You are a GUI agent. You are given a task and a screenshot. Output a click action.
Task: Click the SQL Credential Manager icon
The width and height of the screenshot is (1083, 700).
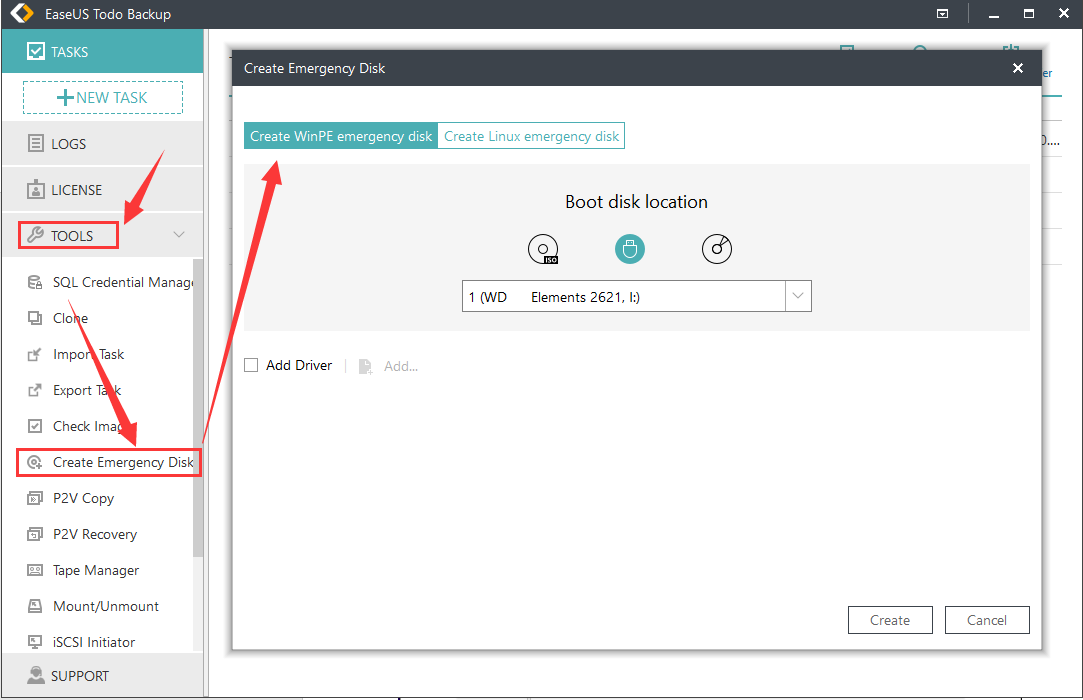[35, 282]
